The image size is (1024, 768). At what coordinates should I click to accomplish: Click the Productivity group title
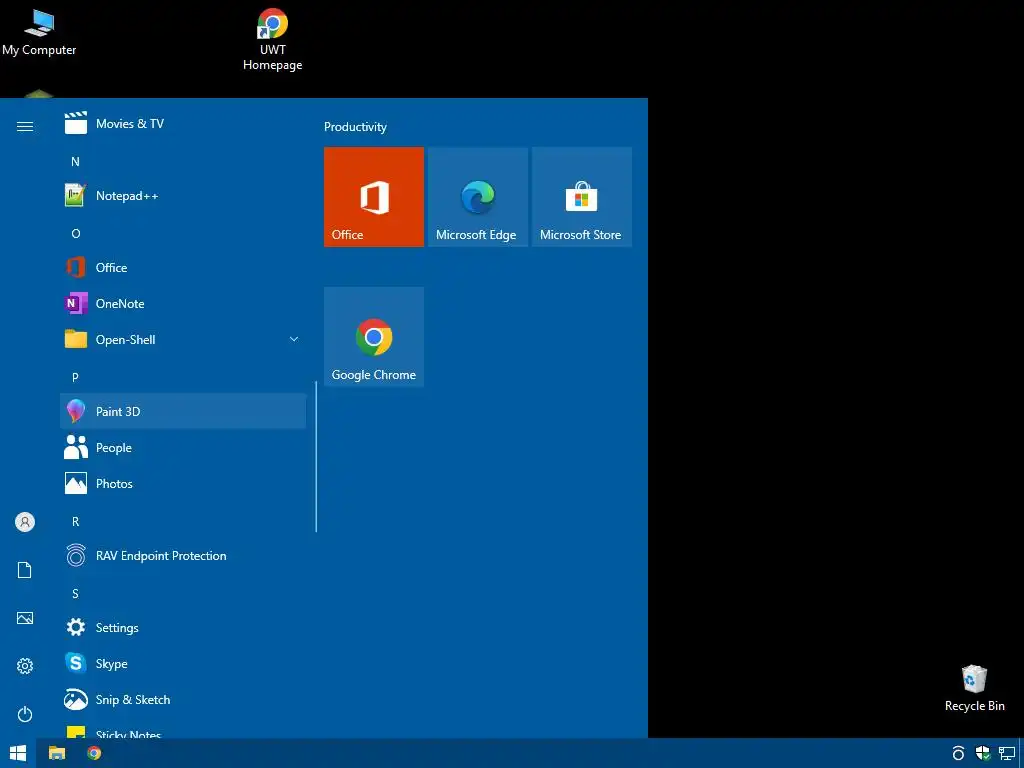click(x=355, y=127)
